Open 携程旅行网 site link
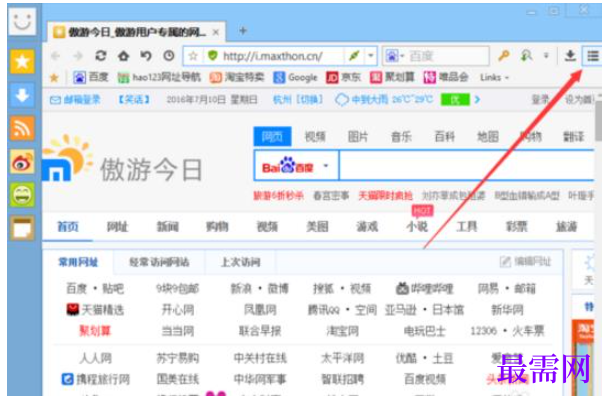 point(96,379)
